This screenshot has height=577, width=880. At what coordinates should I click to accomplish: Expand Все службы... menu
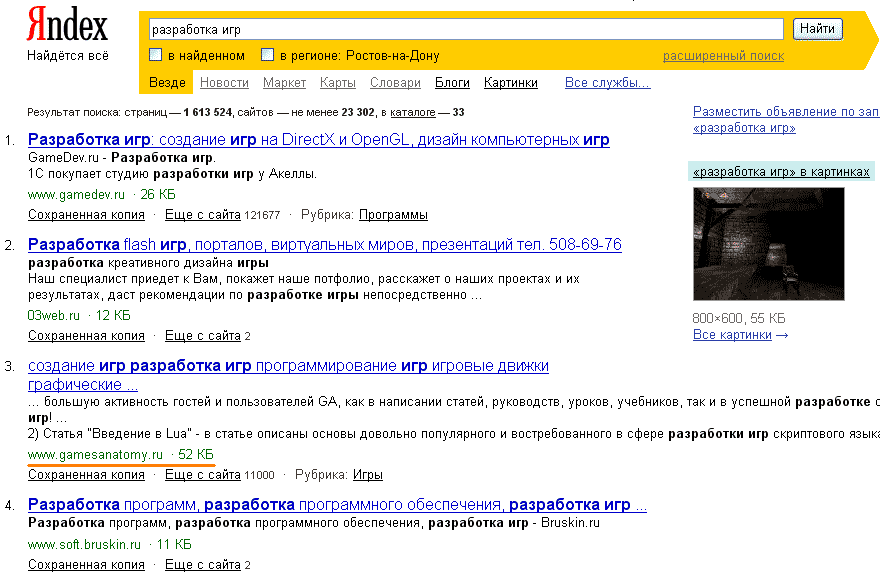pyautogui.click(x=608, y=83)
